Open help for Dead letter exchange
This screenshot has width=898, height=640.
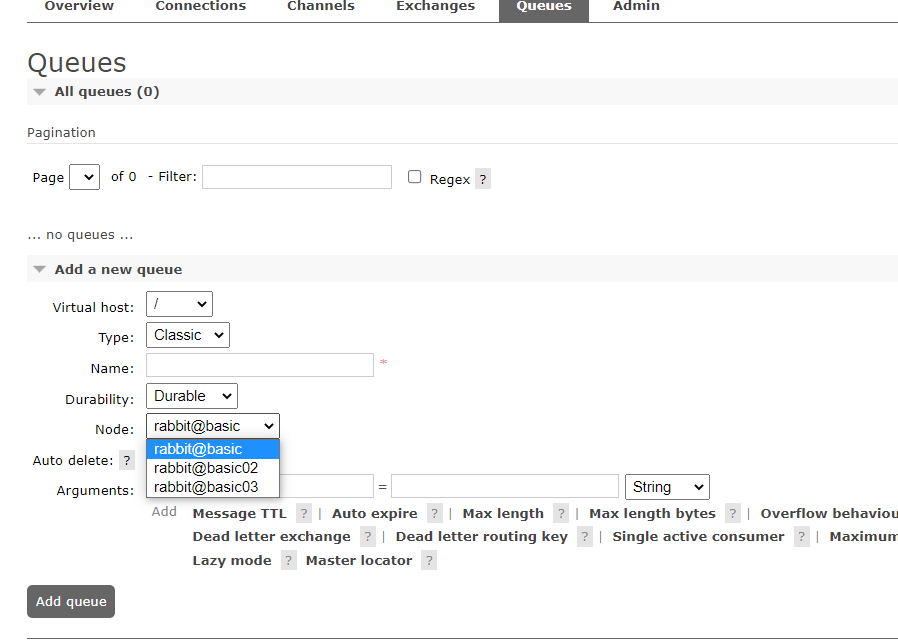click(x=368, y=537)
